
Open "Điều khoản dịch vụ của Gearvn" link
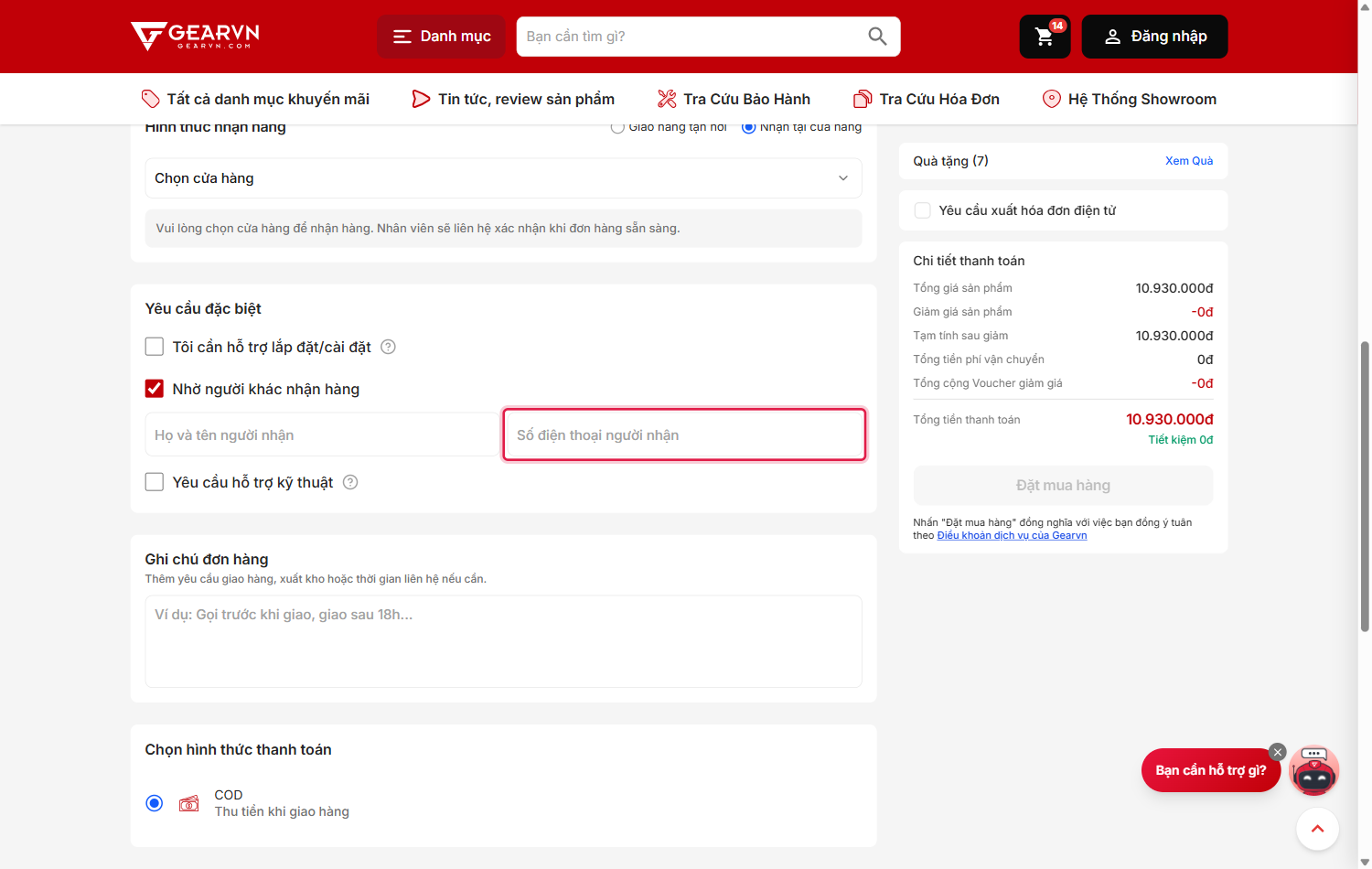1012,535
